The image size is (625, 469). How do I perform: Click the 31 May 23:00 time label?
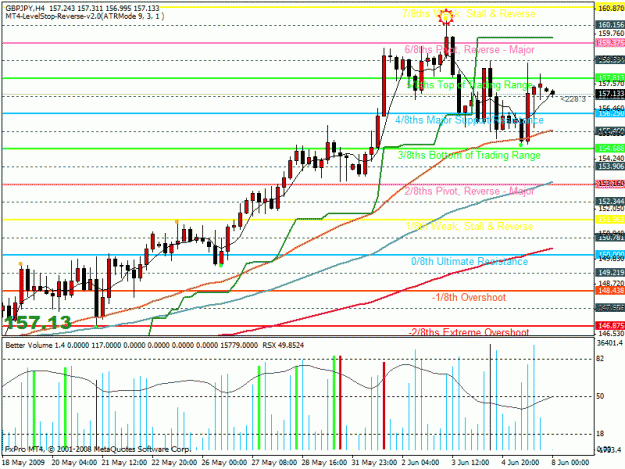[x=374, y=463]
